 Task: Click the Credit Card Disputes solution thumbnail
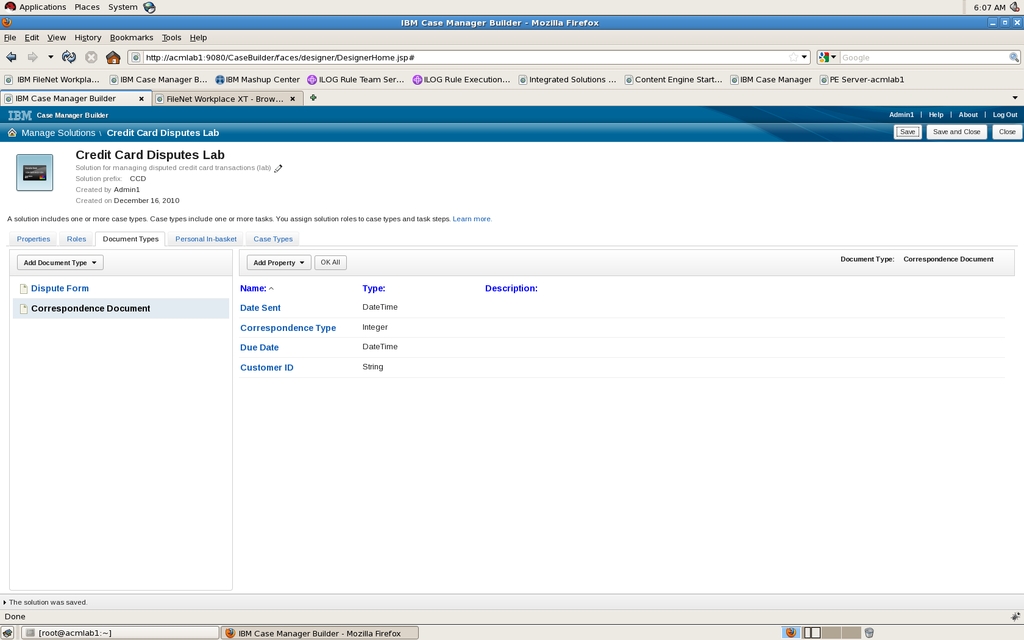tap(35, 172)
